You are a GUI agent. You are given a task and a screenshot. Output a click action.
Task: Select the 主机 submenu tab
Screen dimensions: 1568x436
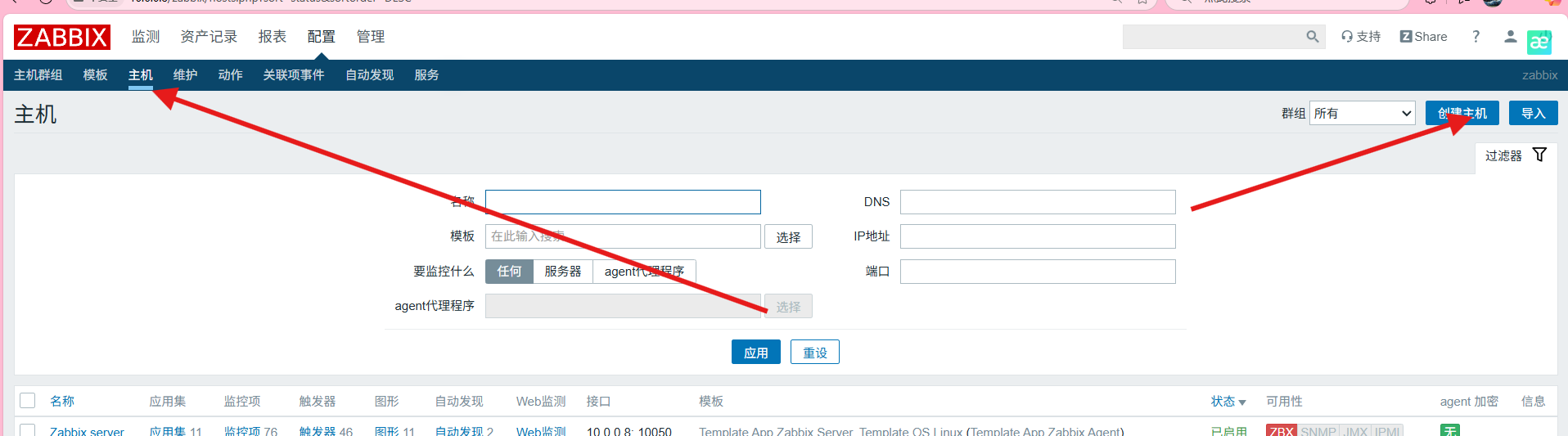(x=141, y=75)
